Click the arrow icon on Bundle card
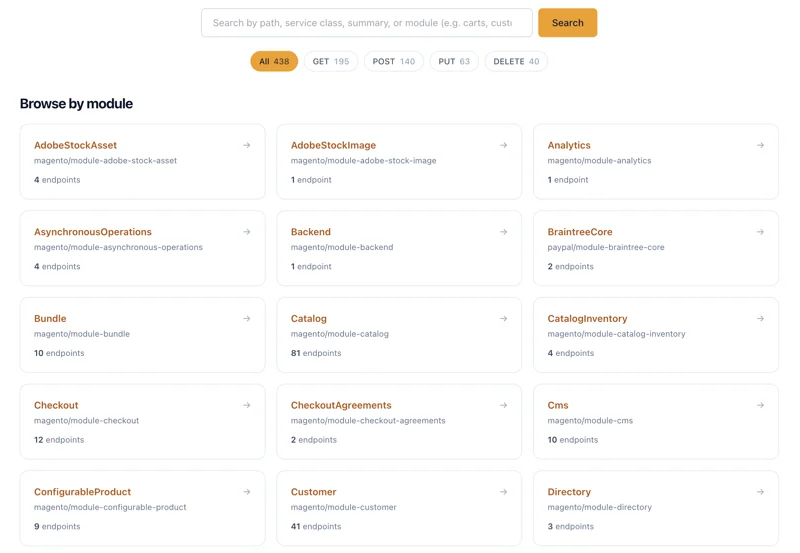Image resolution: width=800 pixels, height=553 pixels. (246, 319)
